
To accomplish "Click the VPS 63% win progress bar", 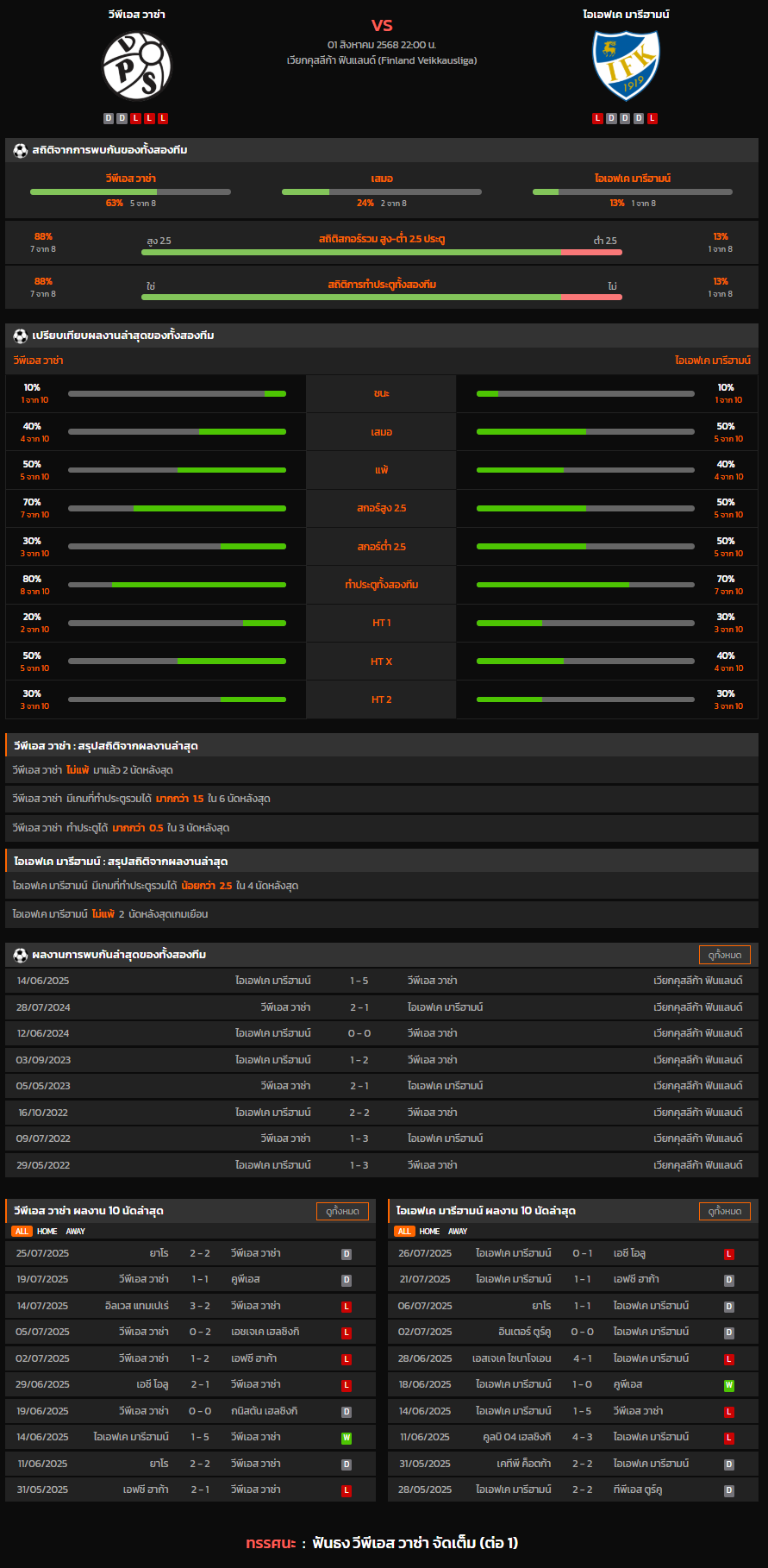I will click(x=130, y=191).
